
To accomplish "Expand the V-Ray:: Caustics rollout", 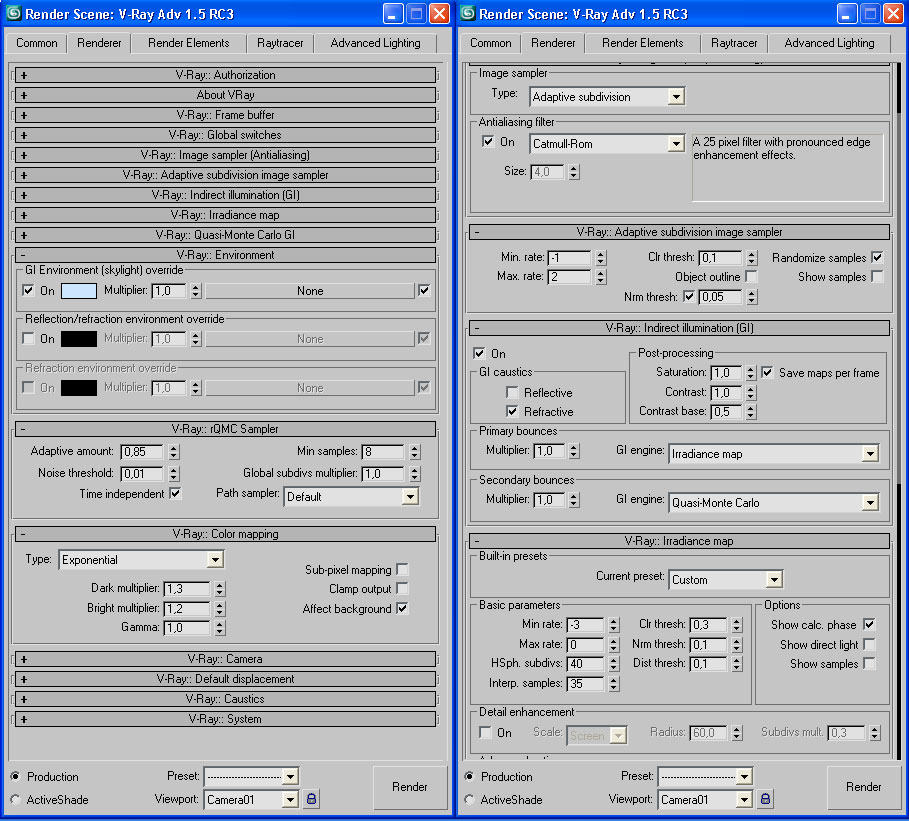I will tap(225, 699).
